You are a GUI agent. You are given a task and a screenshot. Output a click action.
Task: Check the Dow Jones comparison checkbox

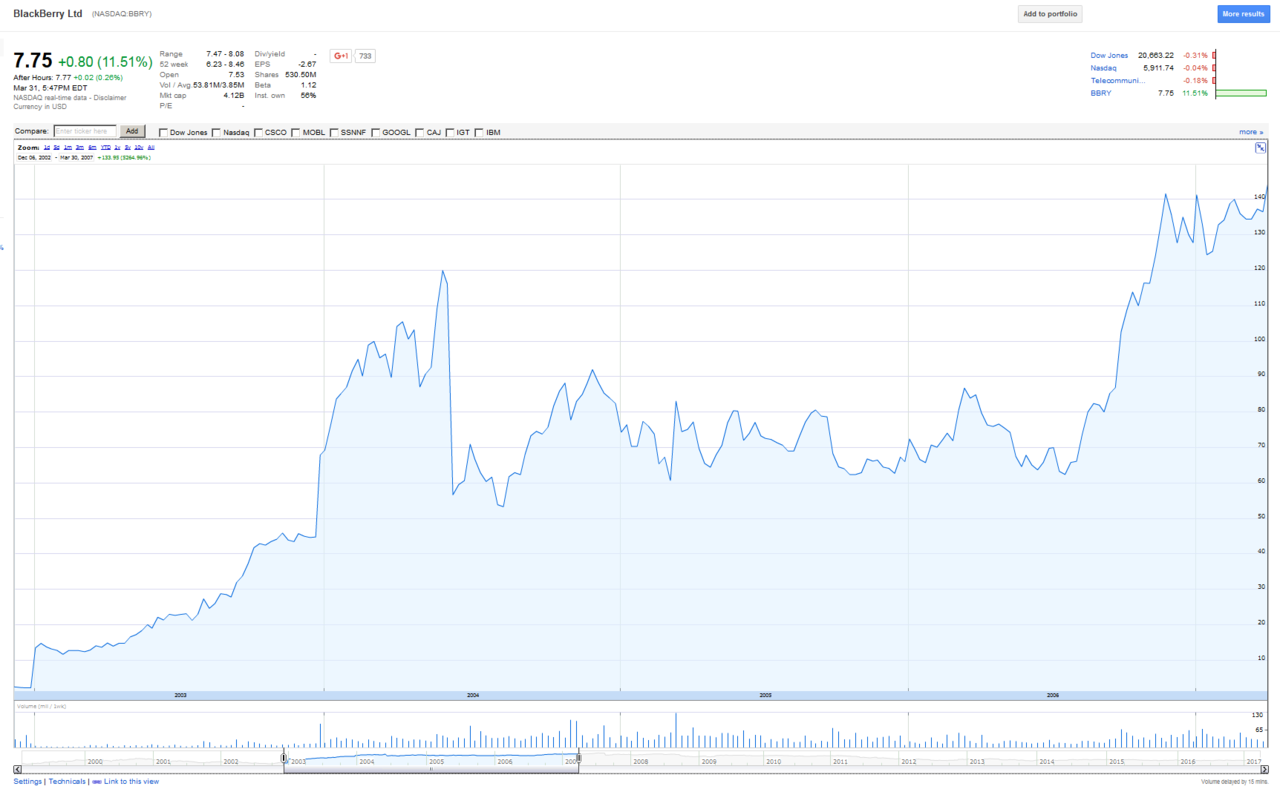pyautogui.click(x=164, y=132)
